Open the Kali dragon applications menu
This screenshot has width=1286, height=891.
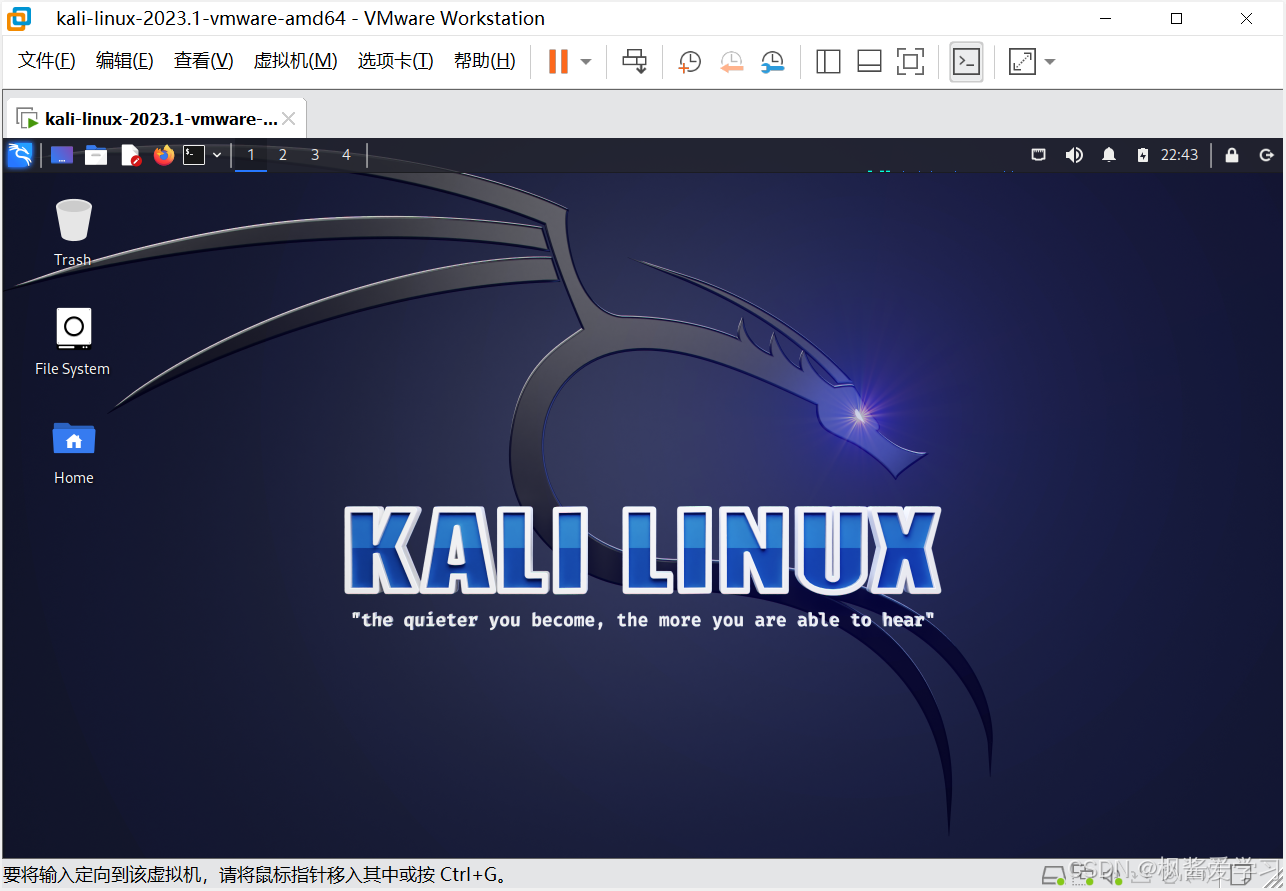point(20,155)
